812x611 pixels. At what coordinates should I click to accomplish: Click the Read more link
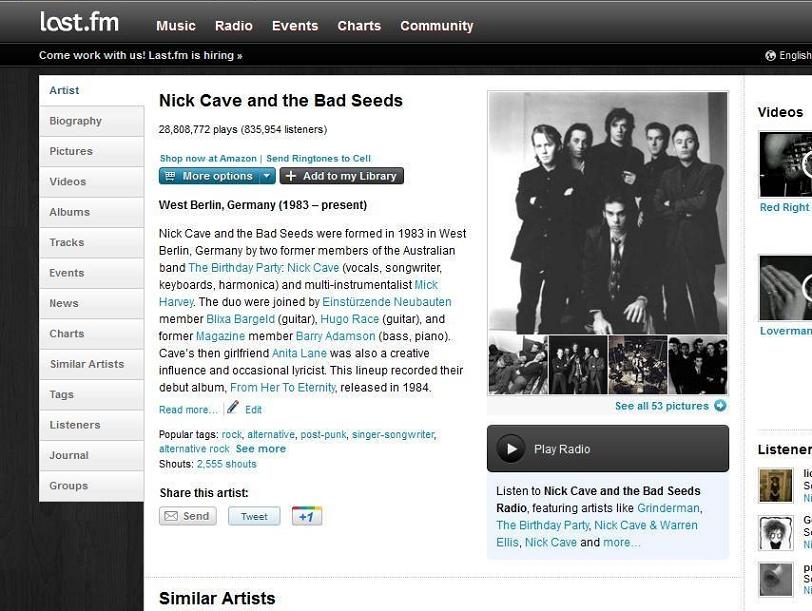pos(188,410)
